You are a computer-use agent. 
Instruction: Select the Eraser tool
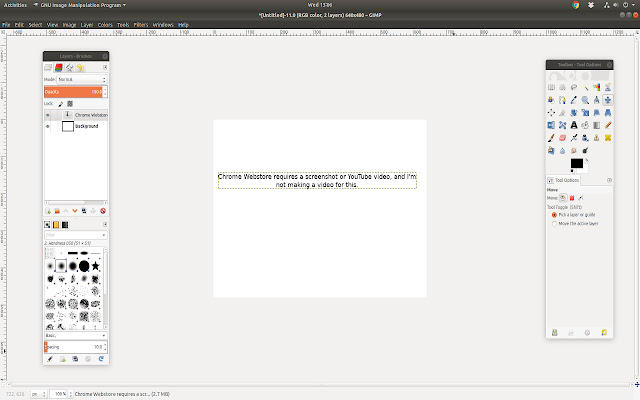tap(562, 138)
